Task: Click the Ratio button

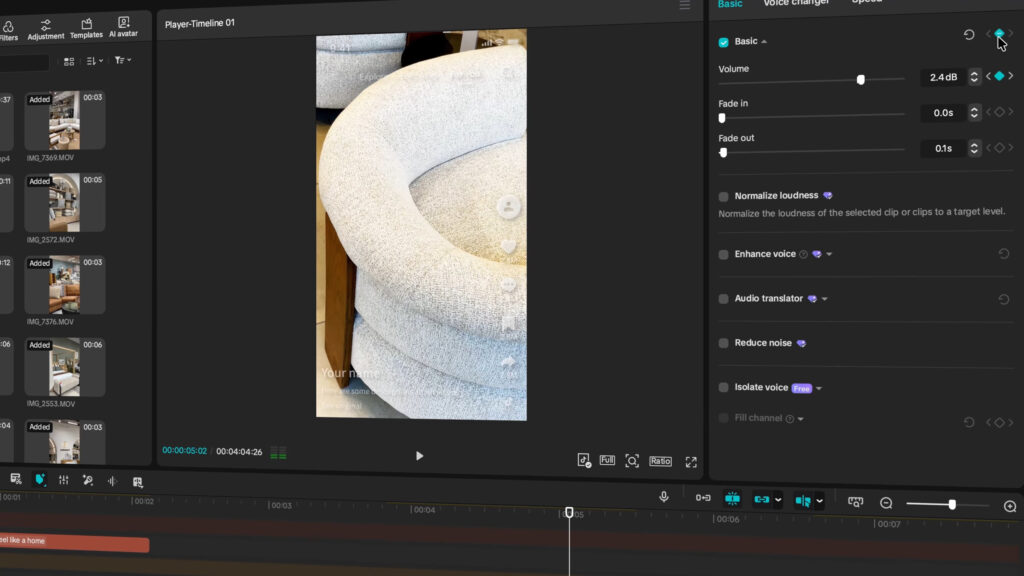Action: point(660,461)
